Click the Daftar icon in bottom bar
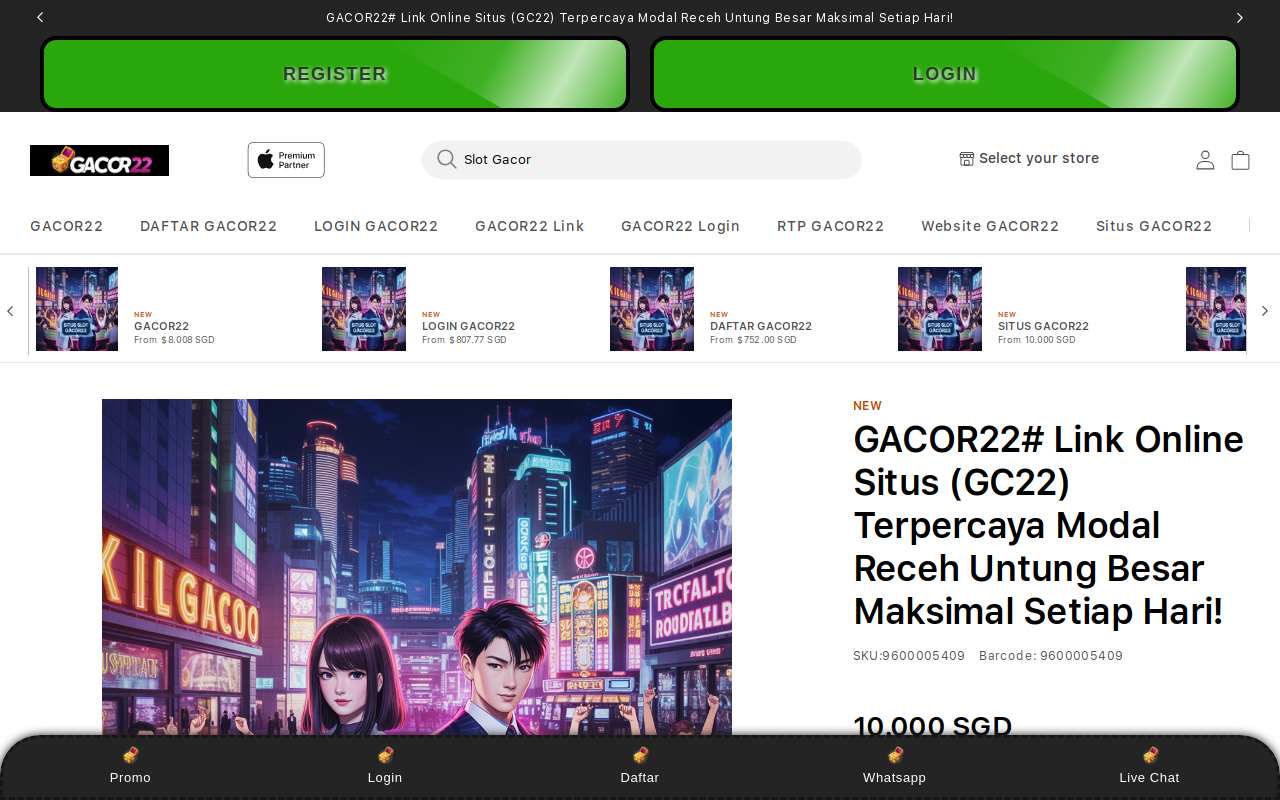 [x=640, y=755]
